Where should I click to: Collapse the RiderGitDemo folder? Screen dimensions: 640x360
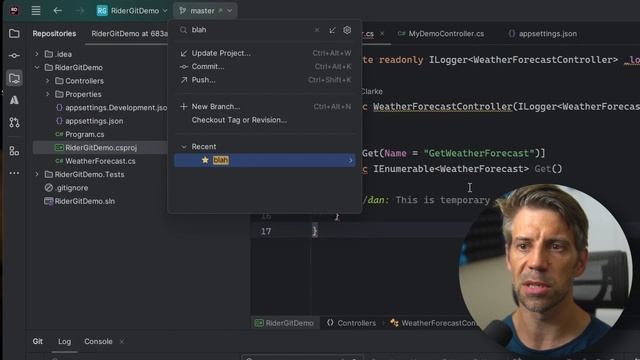point(37,67)
